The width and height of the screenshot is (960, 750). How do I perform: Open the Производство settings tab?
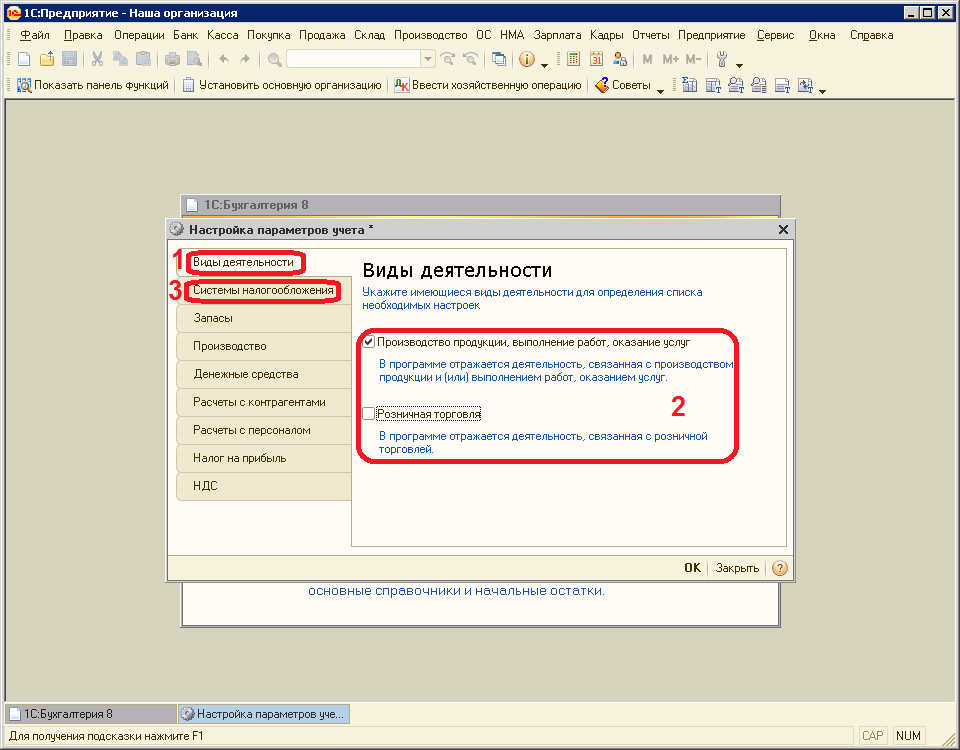(x=263, y=347)
